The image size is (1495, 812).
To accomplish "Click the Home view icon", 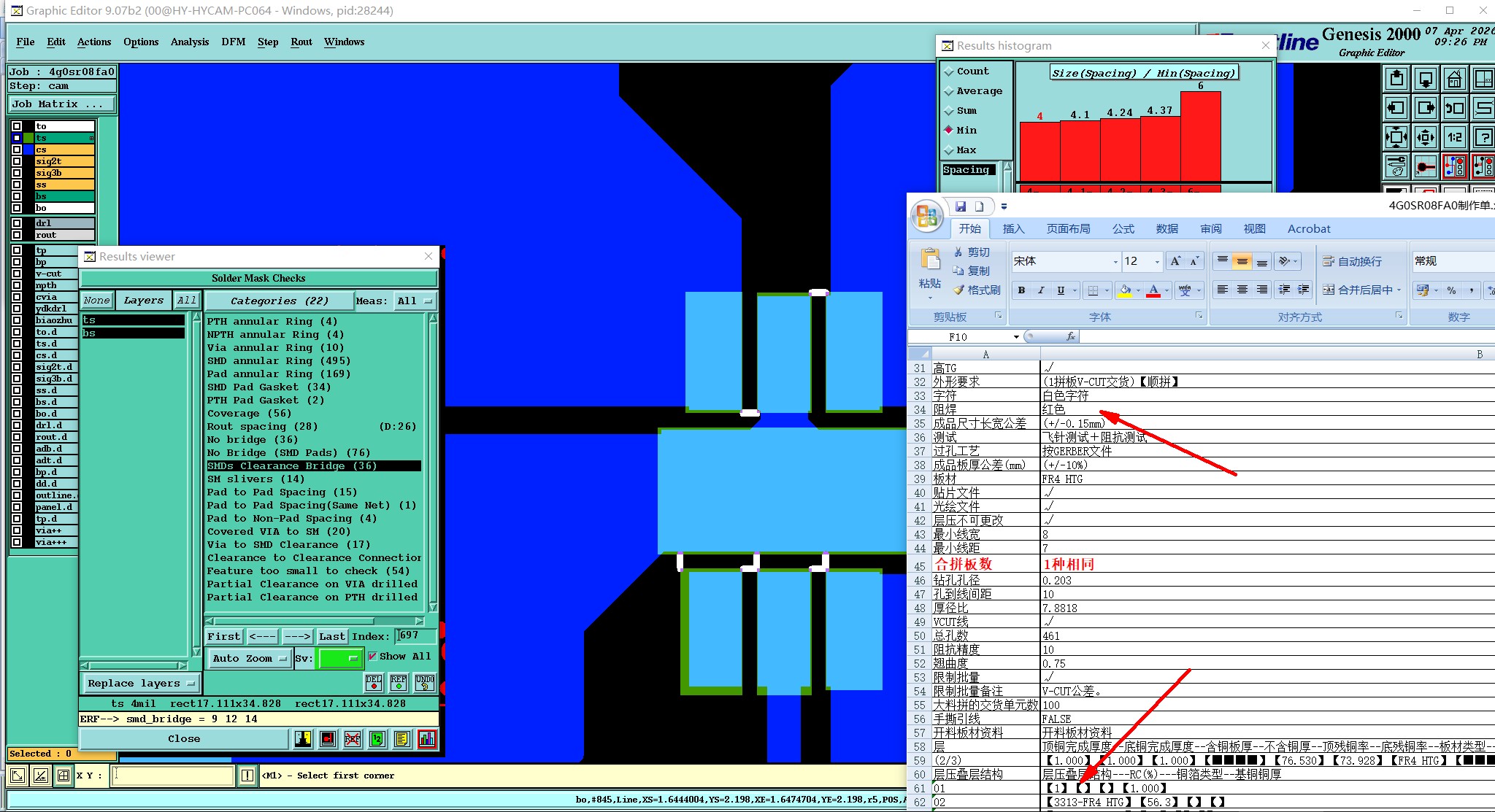I will [x=1454, y=79].
